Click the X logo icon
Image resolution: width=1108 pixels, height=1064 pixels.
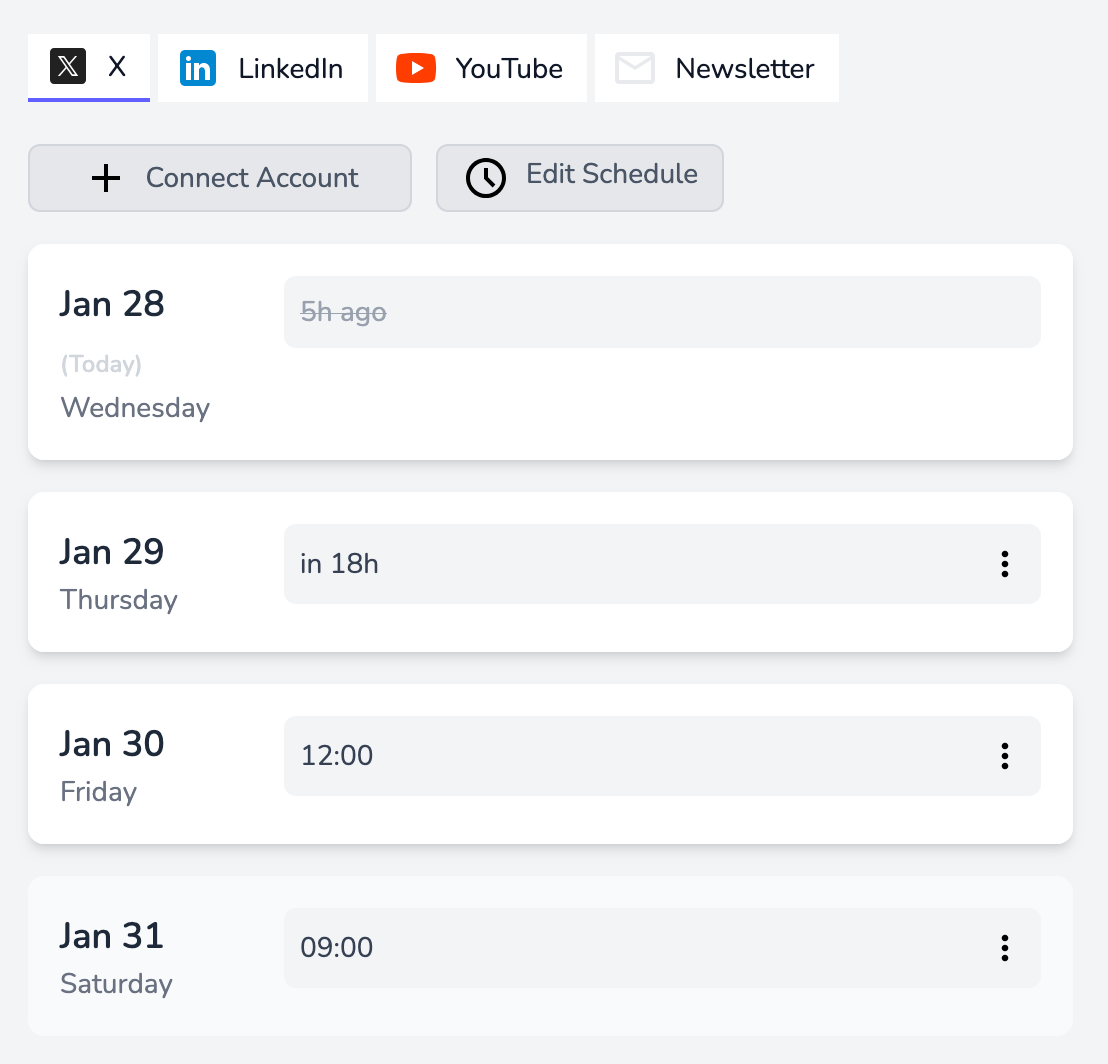(68, 67)
